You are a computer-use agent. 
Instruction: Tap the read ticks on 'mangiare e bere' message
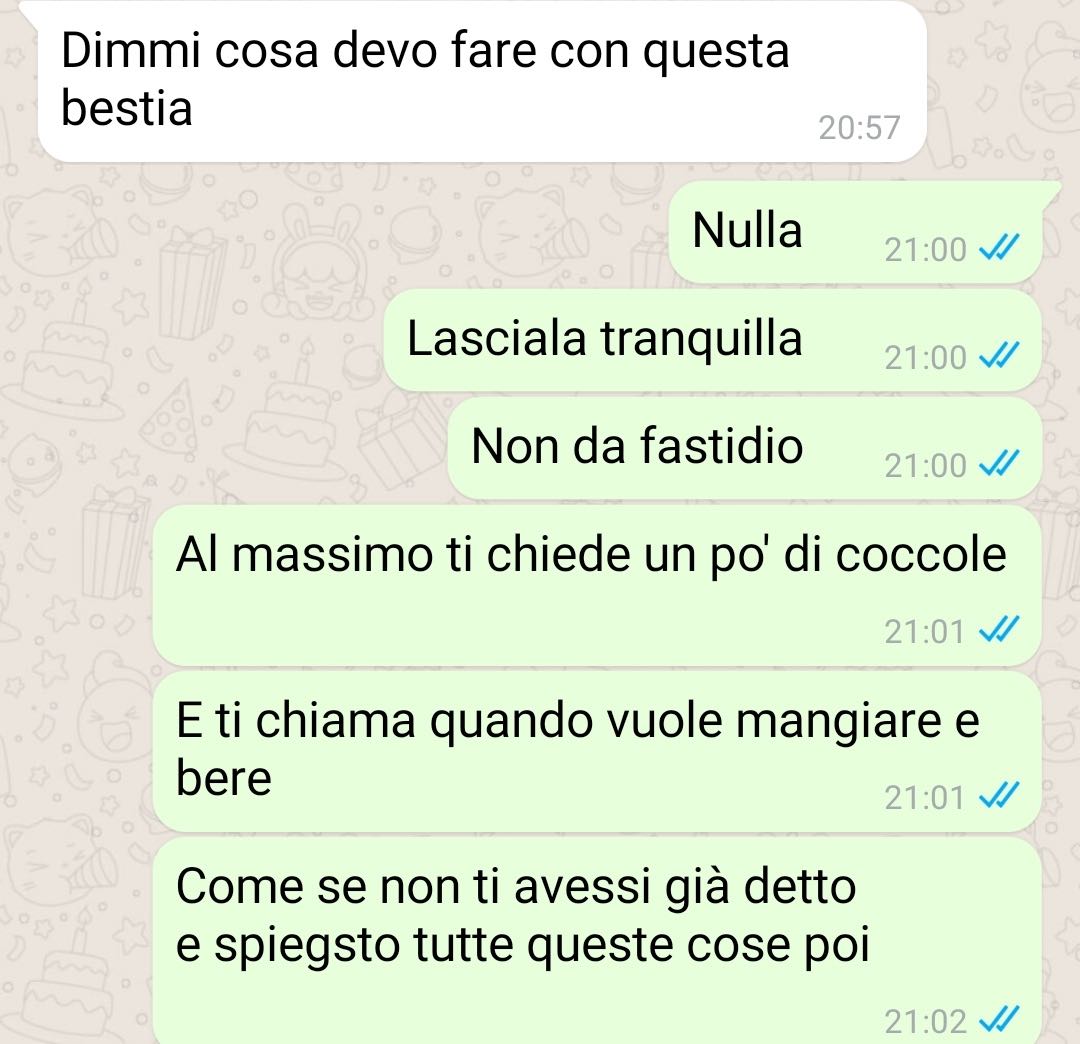coord(998,797)
